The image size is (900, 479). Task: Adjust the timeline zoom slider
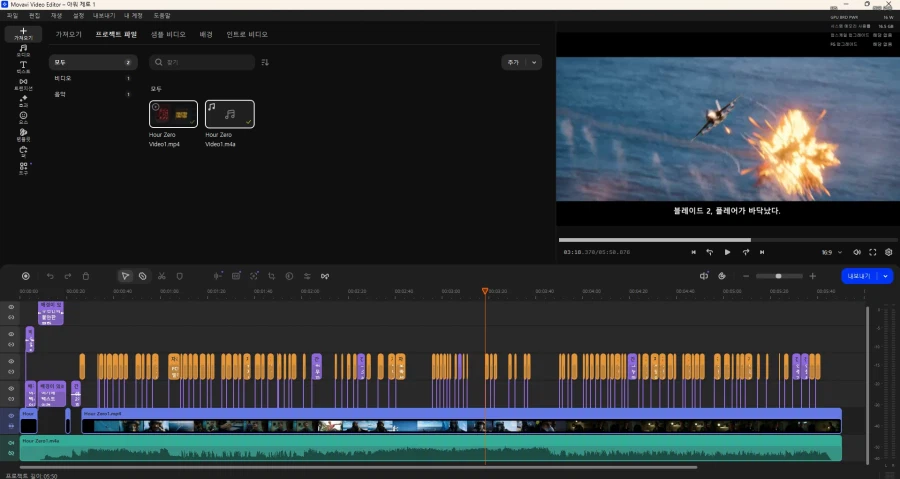[779, 276]
